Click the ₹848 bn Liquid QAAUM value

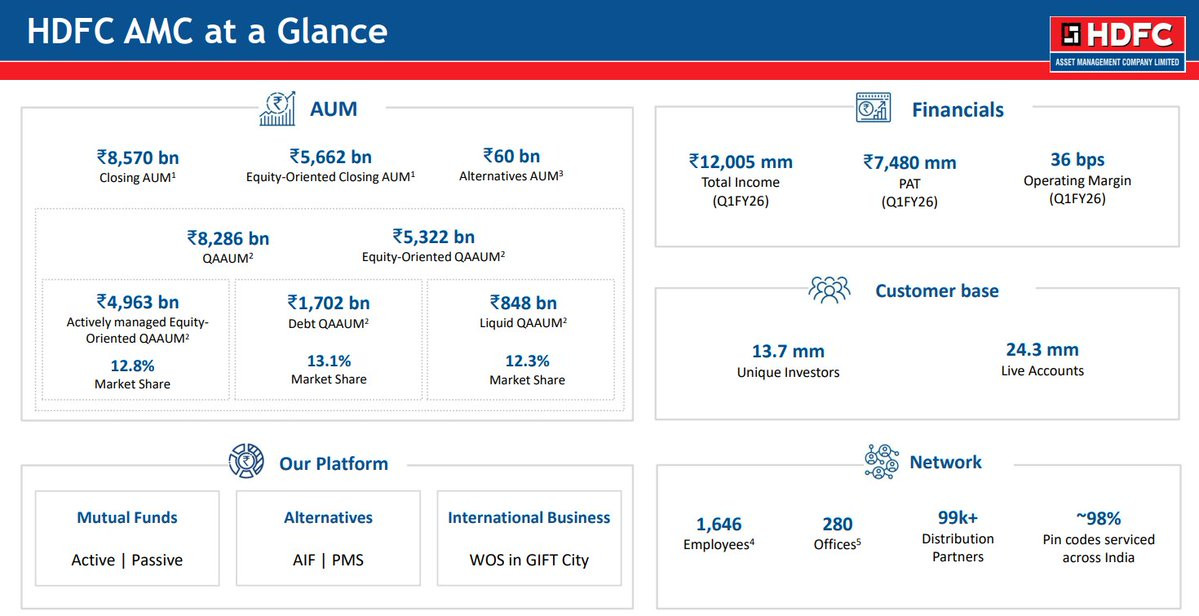point(524,303)
